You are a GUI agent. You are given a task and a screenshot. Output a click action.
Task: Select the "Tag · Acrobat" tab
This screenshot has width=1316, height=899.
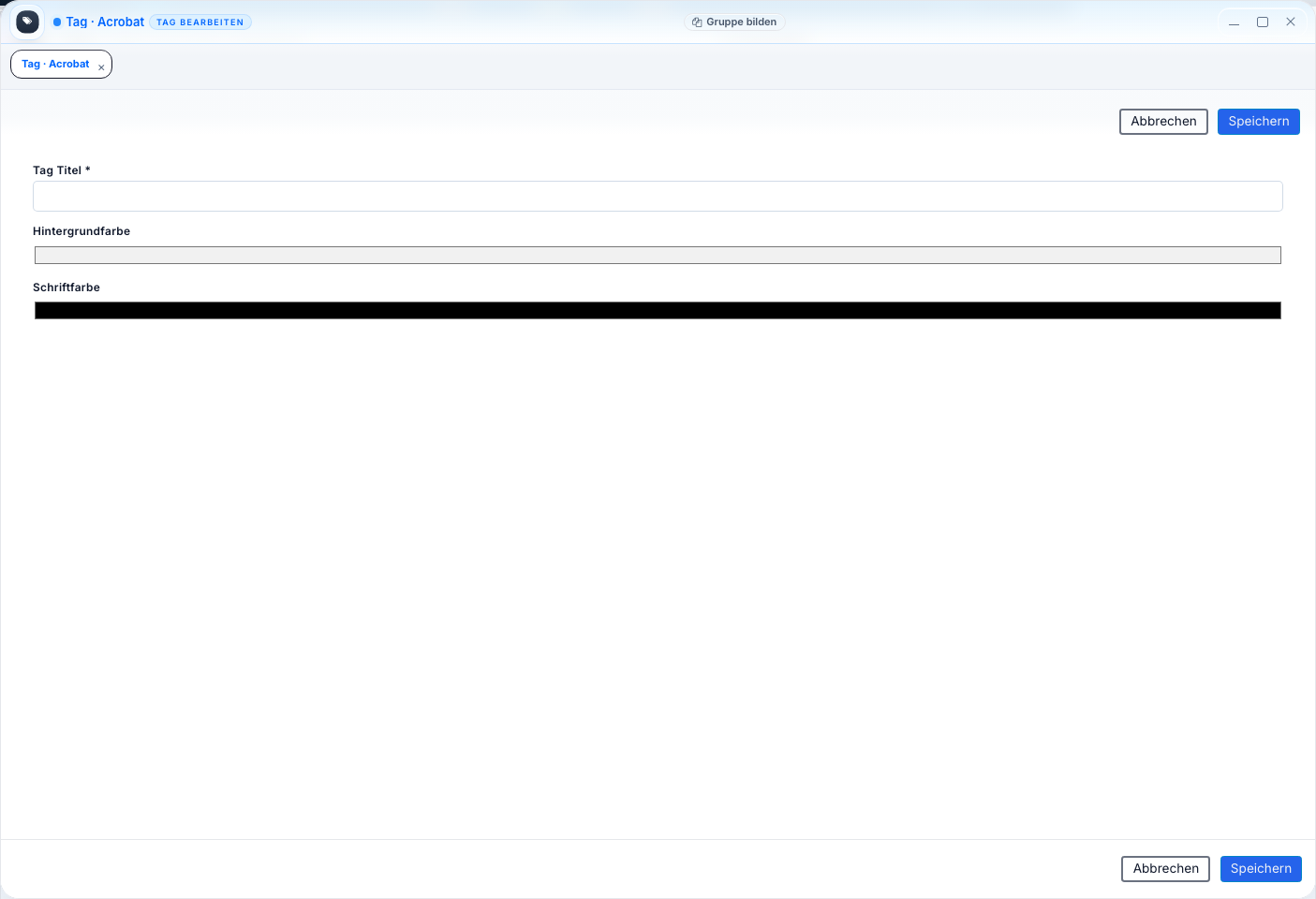(x=55, y=65)
